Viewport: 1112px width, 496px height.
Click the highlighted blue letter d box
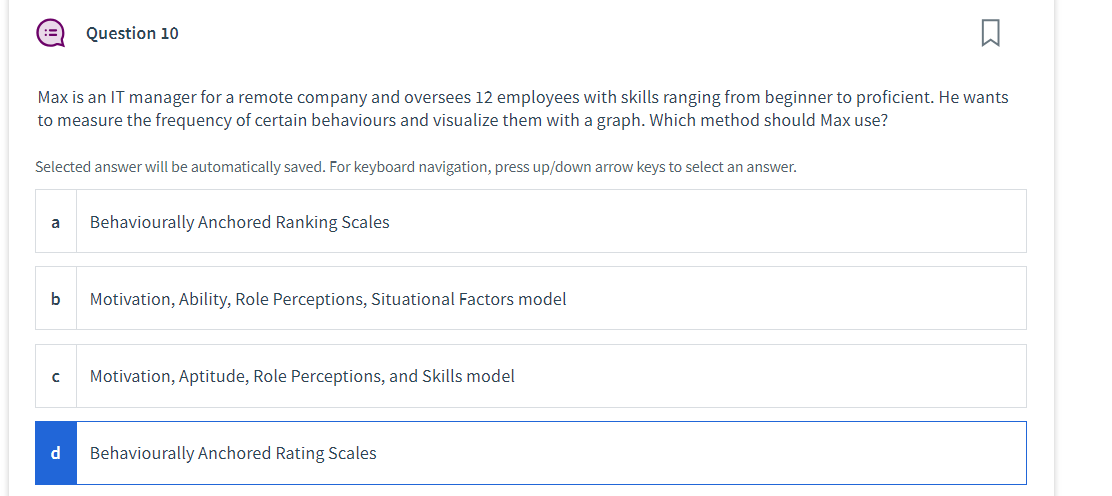56,453
